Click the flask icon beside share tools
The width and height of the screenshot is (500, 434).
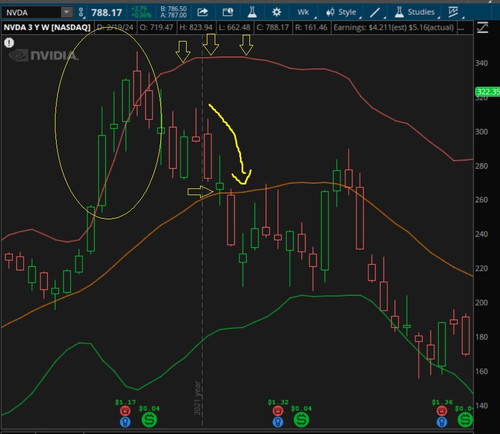coord(252,12)
